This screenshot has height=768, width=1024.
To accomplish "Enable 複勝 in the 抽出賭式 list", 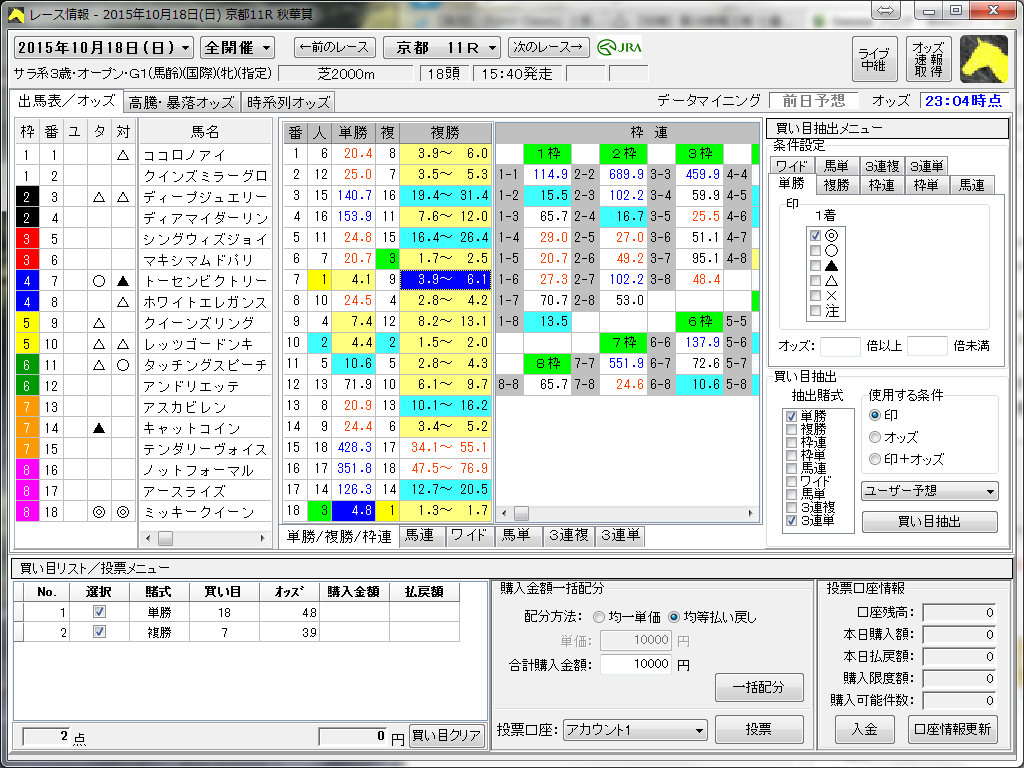I will pyautogui.click(x=792, y=430).
